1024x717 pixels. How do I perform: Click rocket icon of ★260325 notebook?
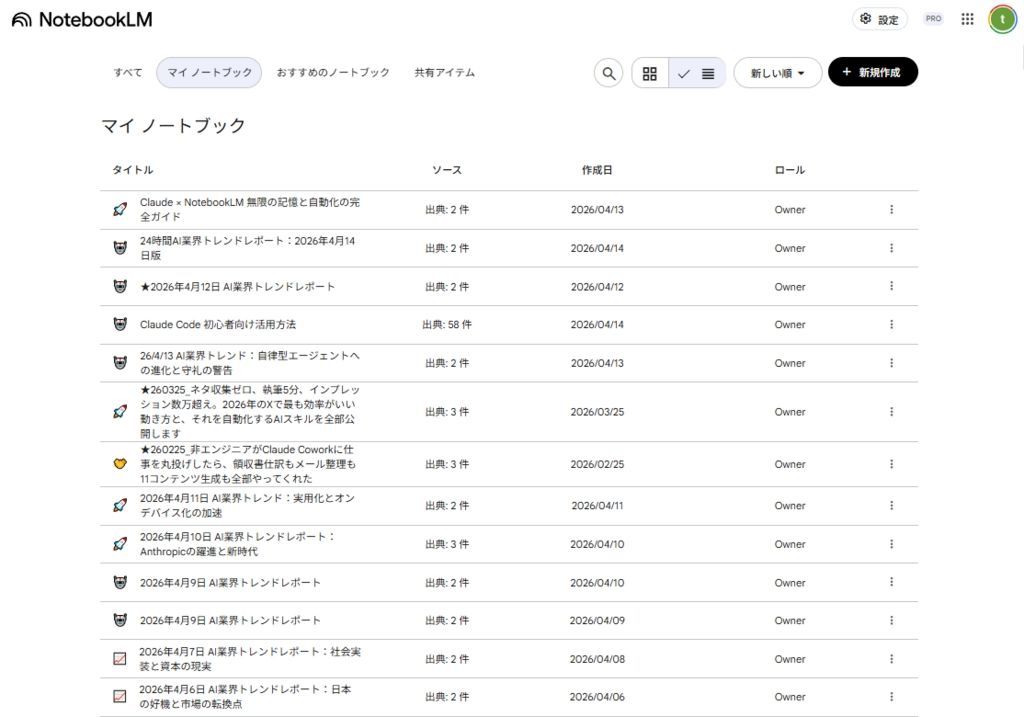[120, 412]
